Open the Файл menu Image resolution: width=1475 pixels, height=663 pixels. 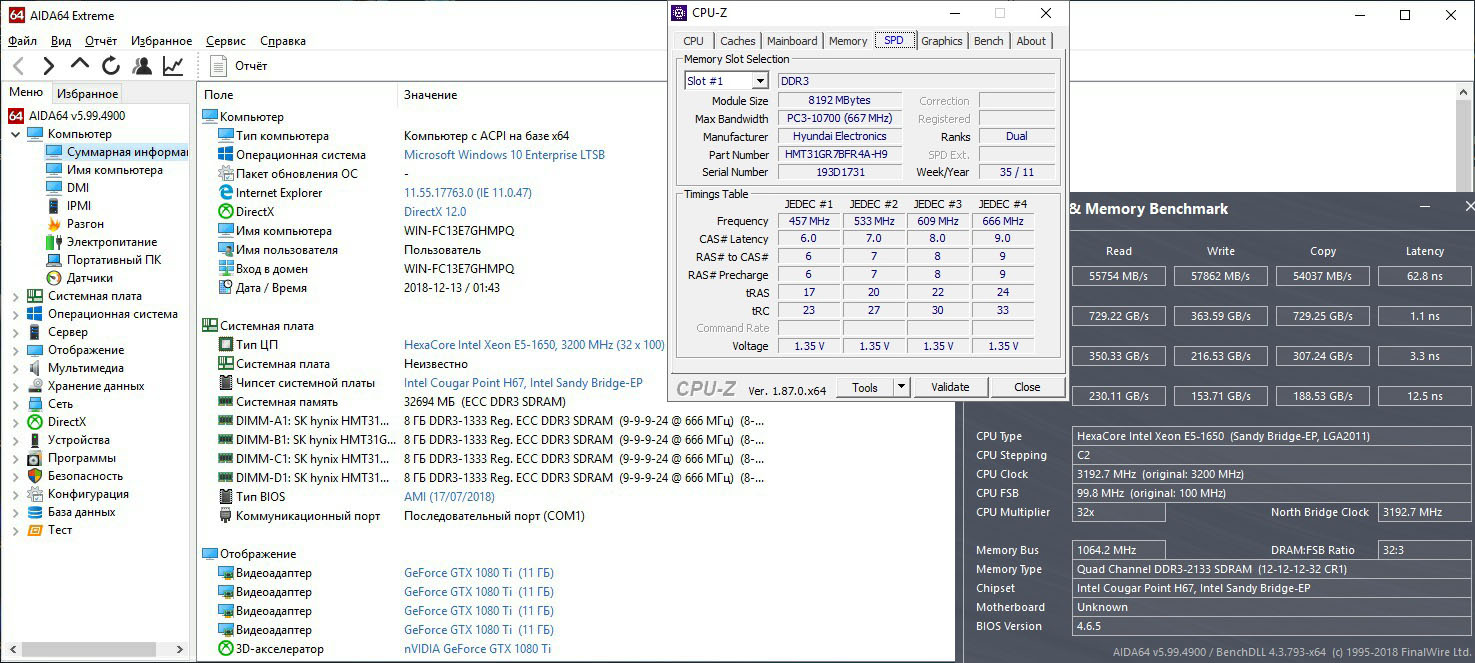[22, 41]
